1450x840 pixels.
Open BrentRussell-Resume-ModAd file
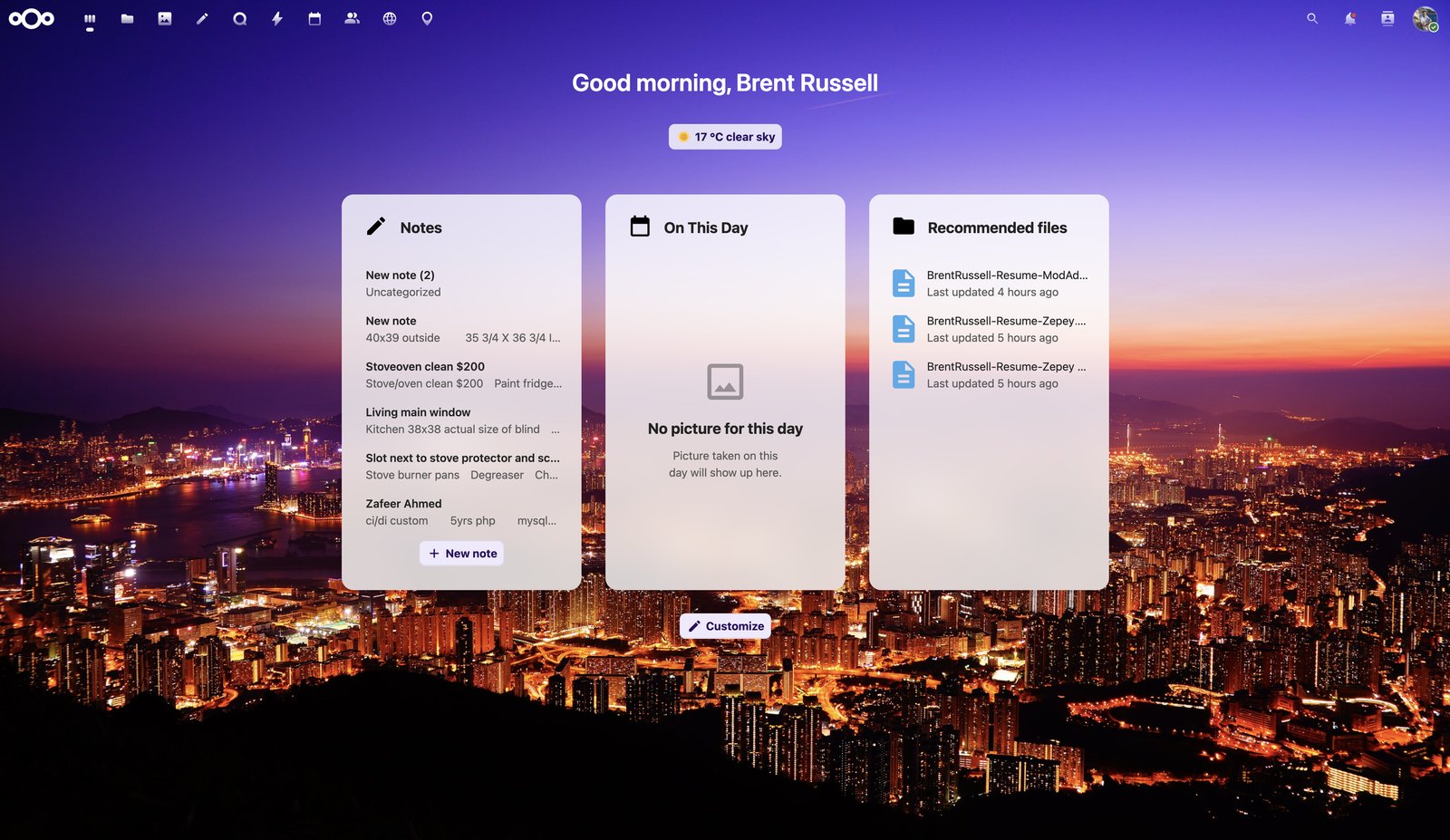pyautogui.click(x=989, y=284)
